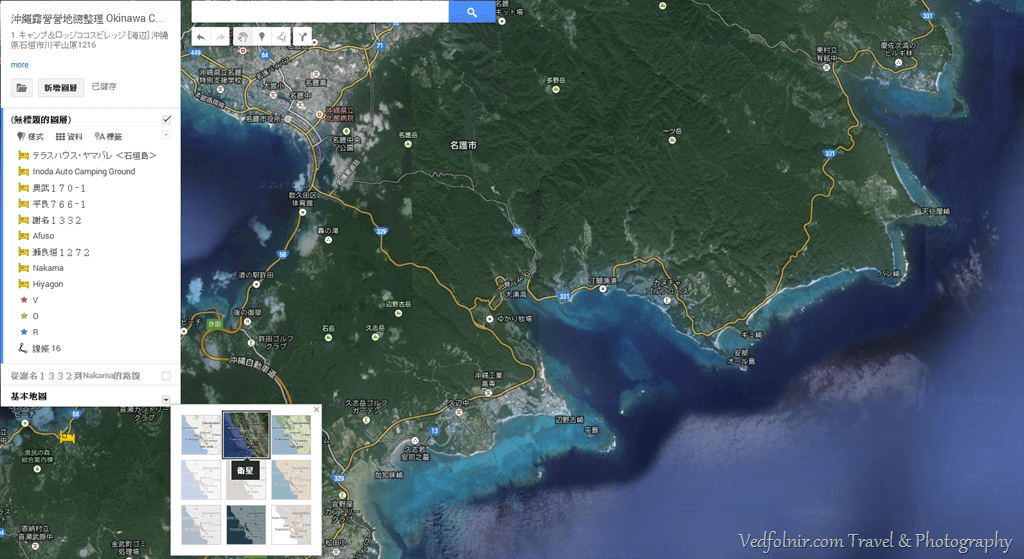
Task: Choose the dark navy base thumbnail
Action: [246, 524]
